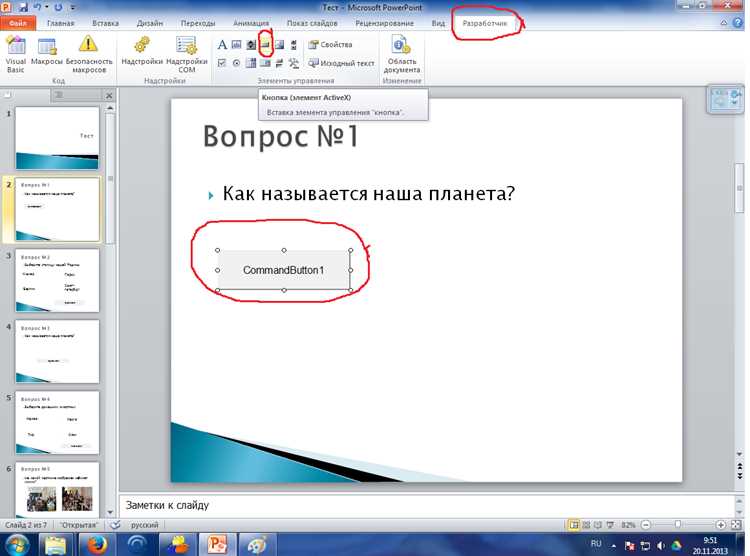Screen dimensions: 750x556
Task: Open the Анимация ribbon tab
Action: coord(251,23)
